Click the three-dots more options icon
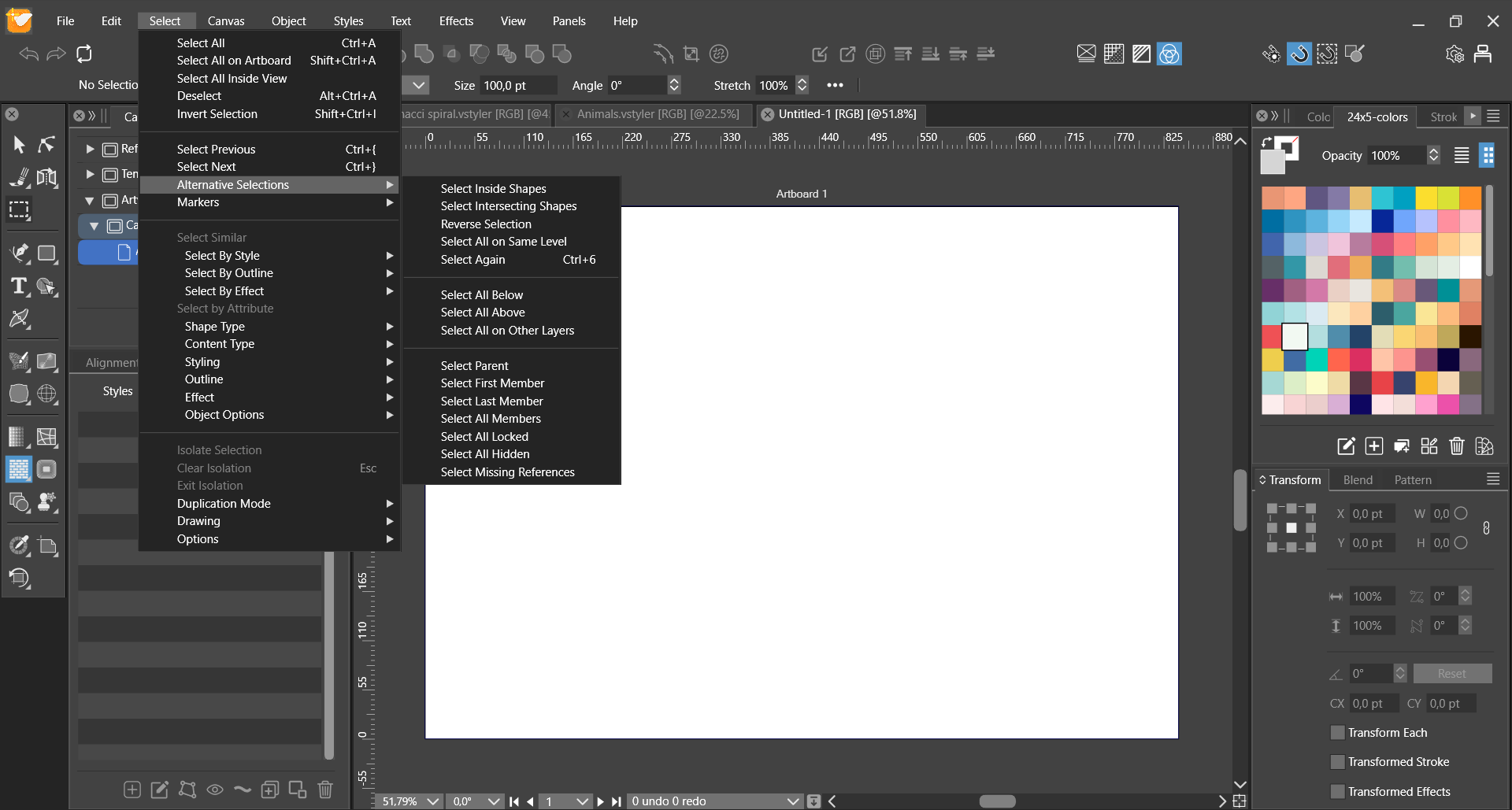The height and width of the screenshot is (810, 1512). point(835,85)
